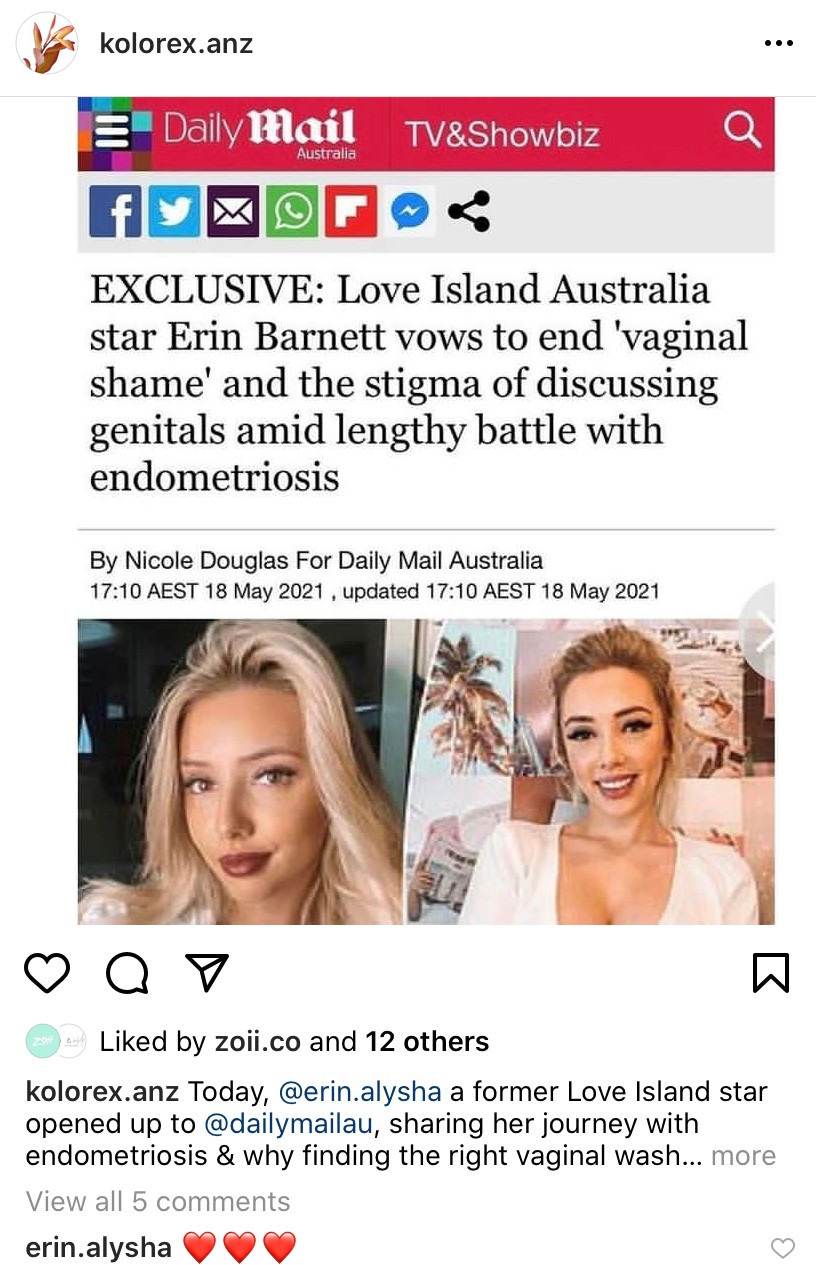Open kolorex.anz profile avatar

pos(47,44)
